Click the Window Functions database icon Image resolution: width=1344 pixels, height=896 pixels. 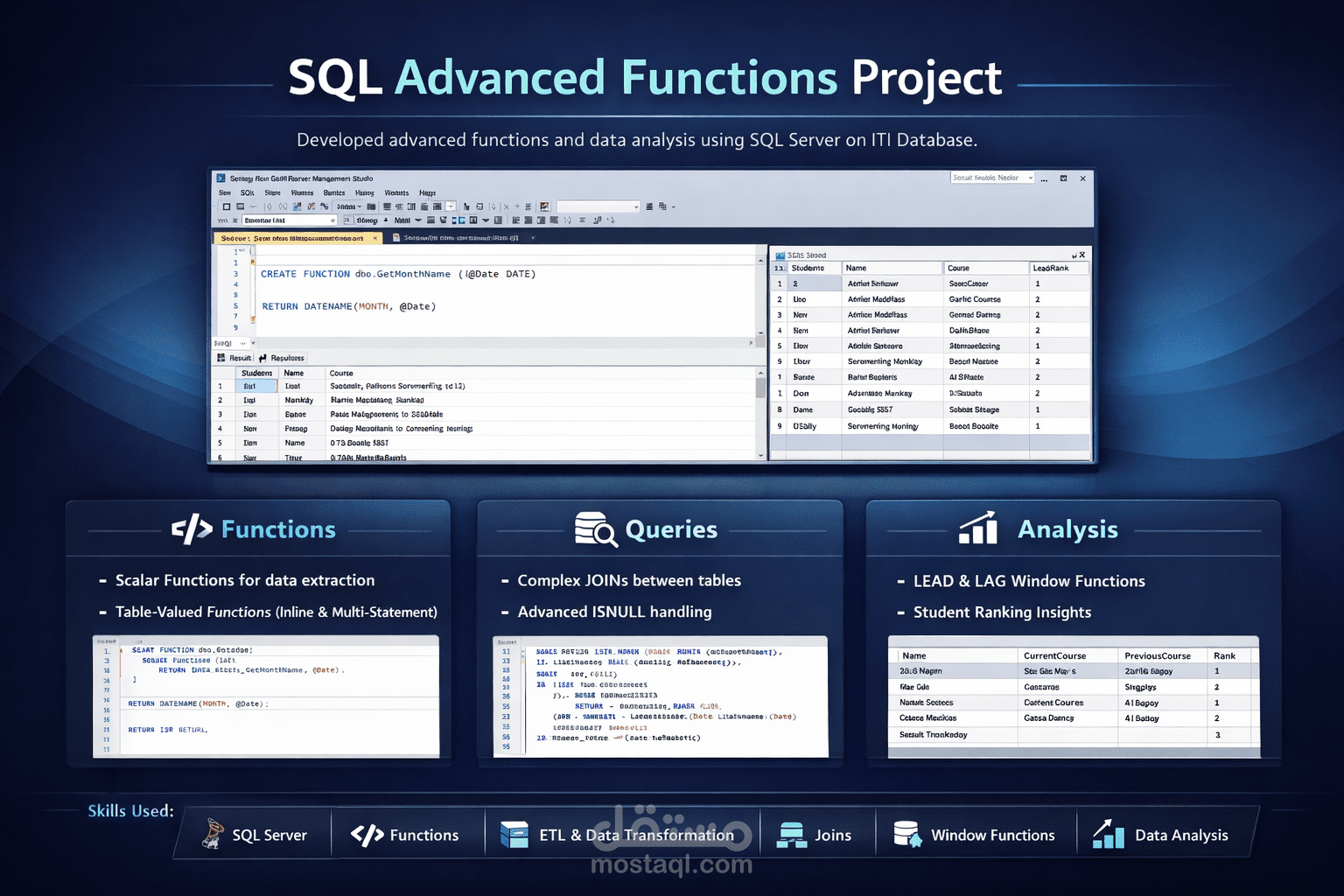(x=906, y=834)
